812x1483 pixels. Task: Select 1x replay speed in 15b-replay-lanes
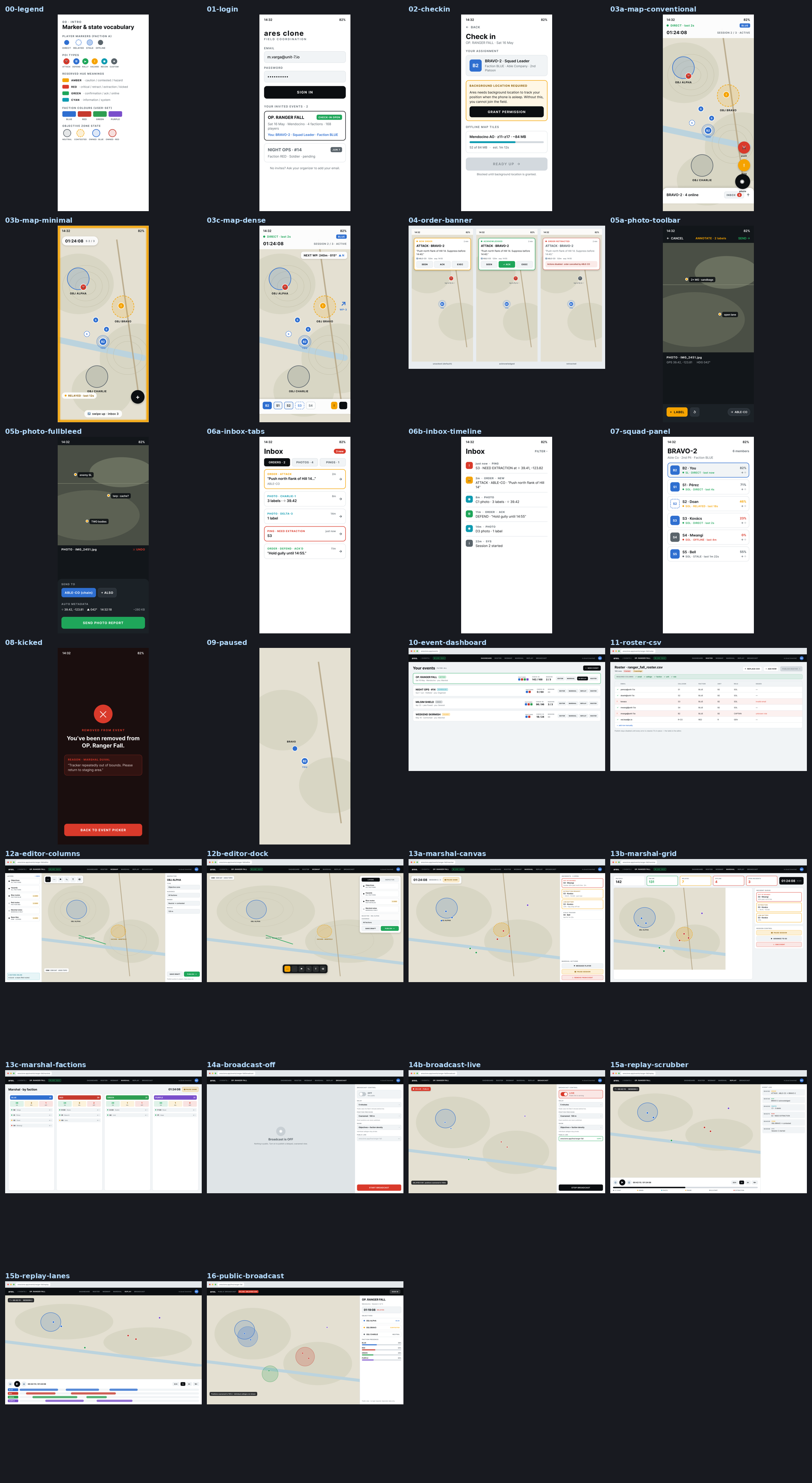point(182,1384)
